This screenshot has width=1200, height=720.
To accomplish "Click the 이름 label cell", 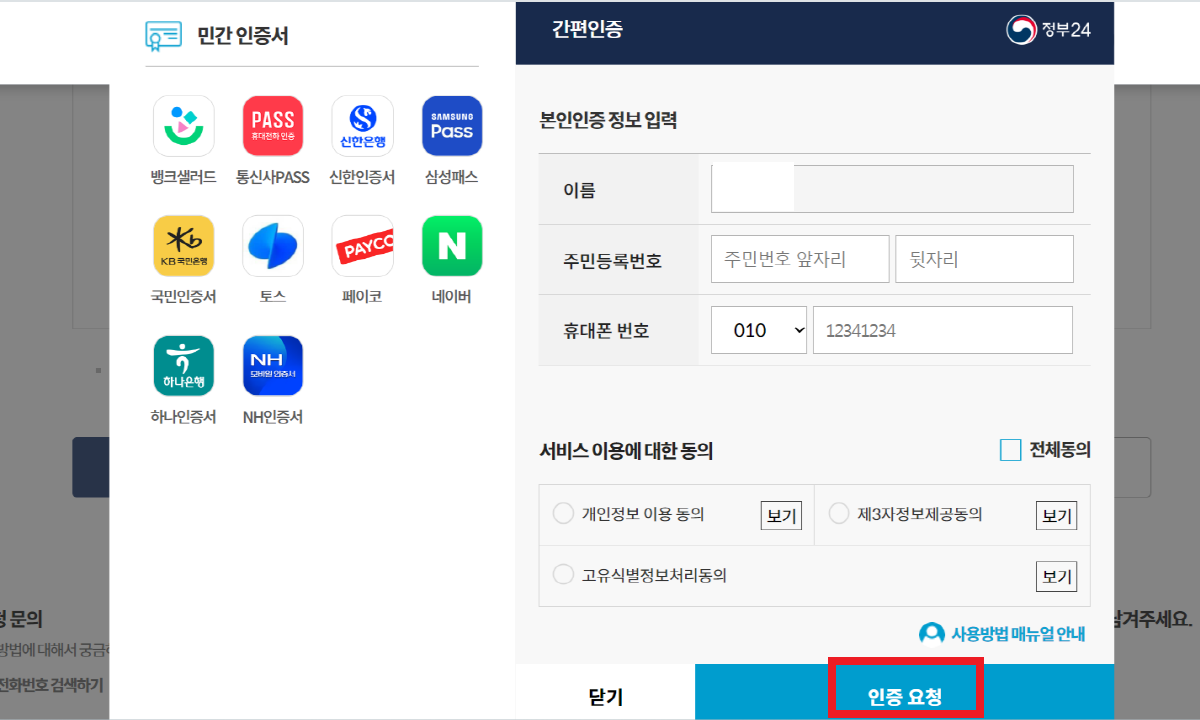I will pyautogui.click(x=619, y=189).
